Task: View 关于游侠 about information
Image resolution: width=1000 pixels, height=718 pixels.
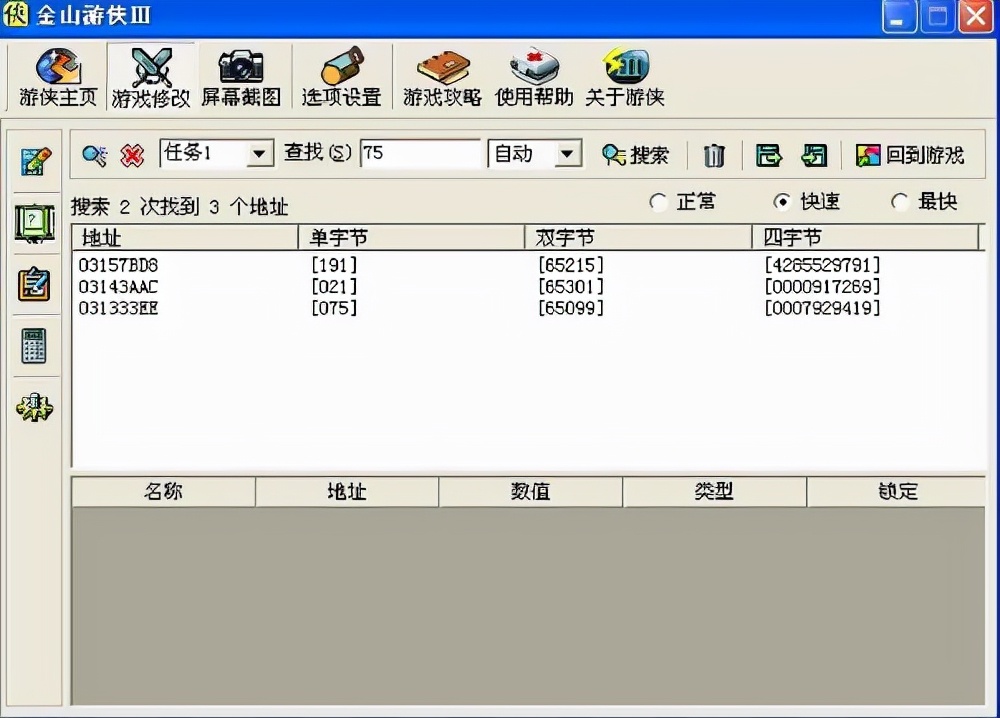Action: [x=625, y=75]
